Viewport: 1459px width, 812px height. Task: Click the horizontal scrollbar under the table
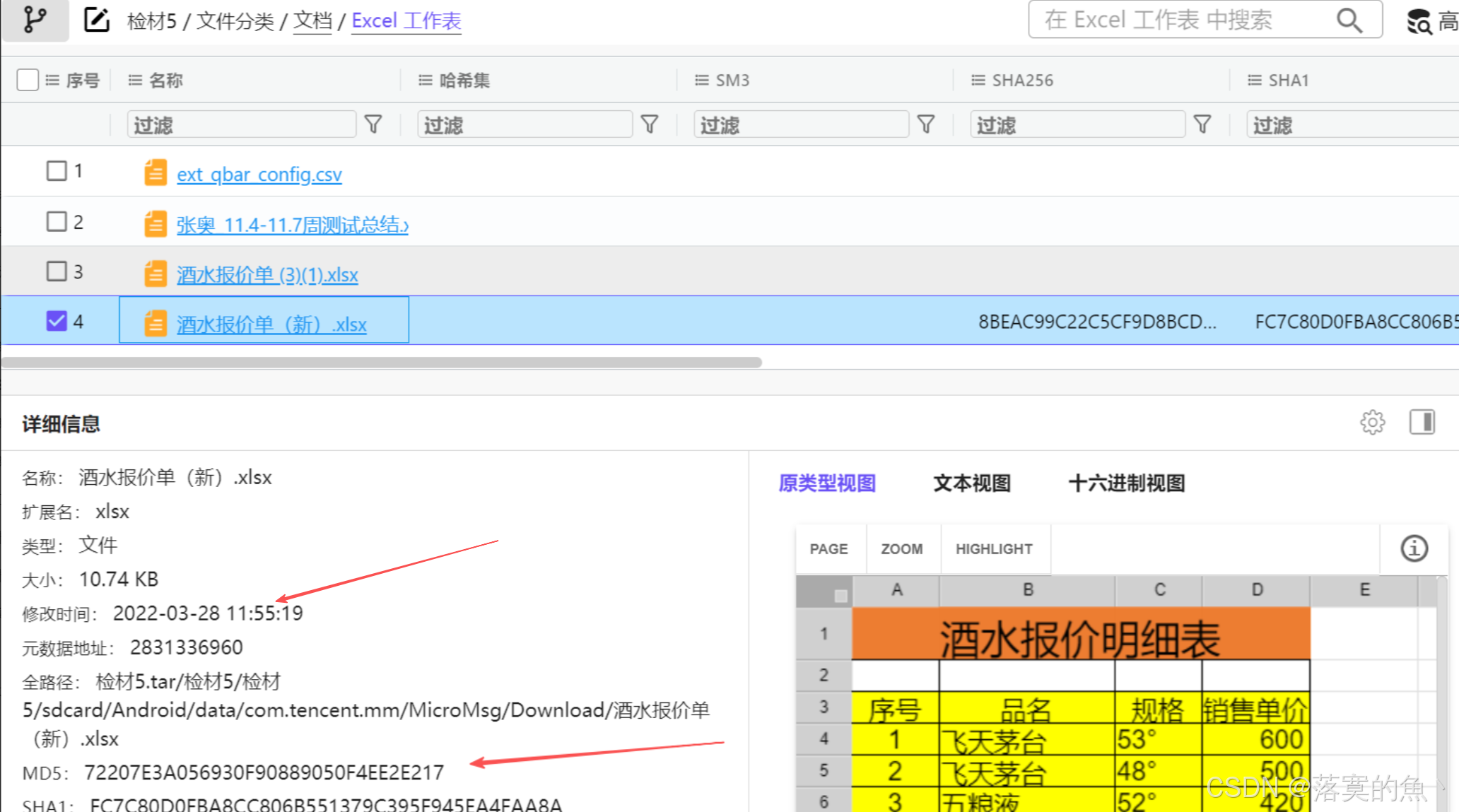click(382, 363)
